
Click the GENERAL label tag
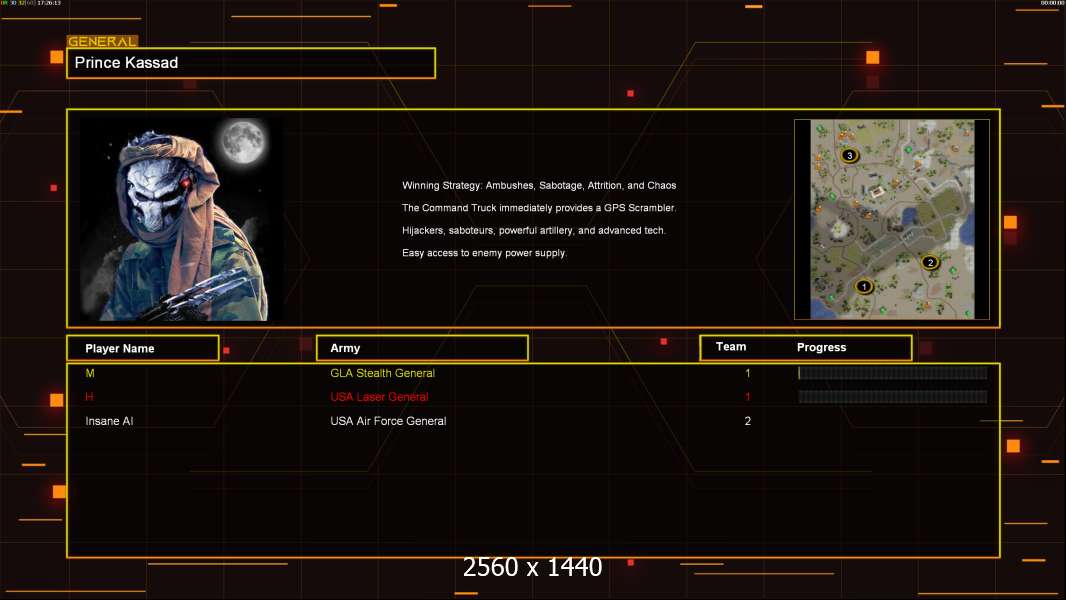(102, 41)
